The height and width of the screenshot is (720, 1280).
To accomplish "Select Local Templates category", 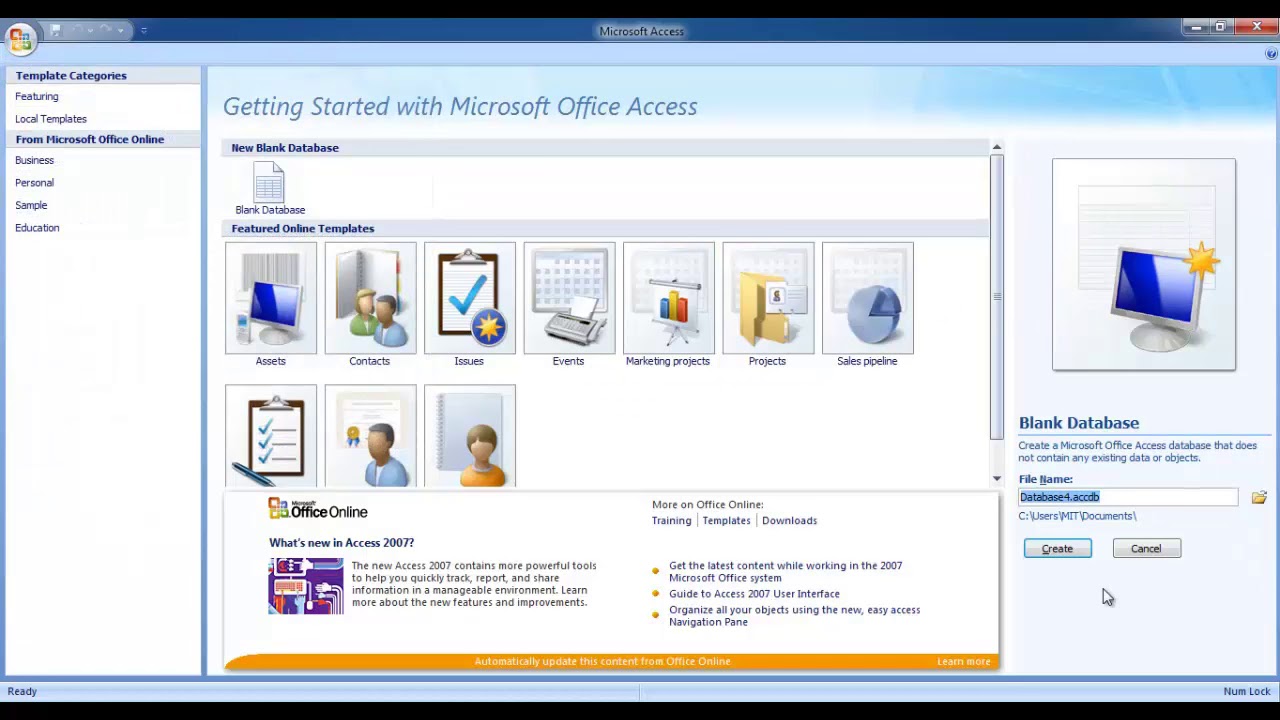I will click(x=51, y=119).
